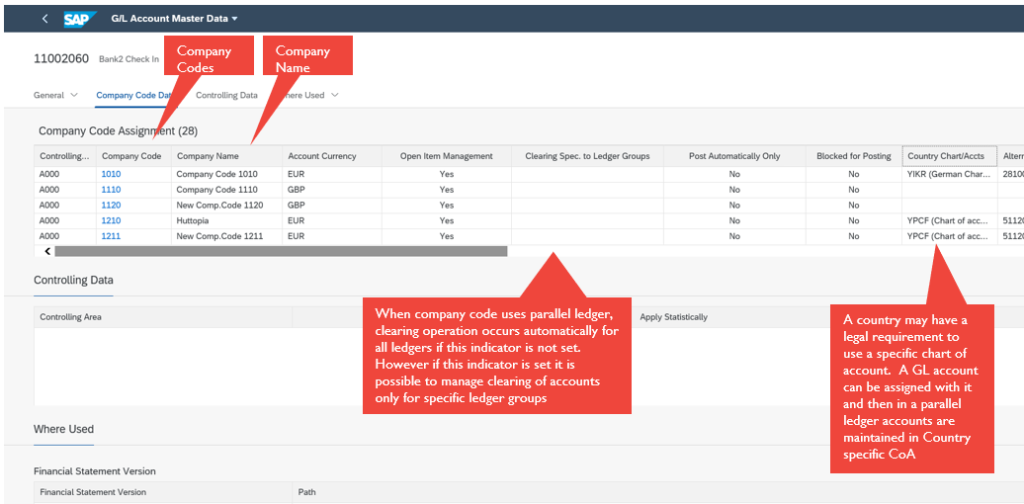
Task: Select the Huttopia company name cell
Action: (227, 221)
